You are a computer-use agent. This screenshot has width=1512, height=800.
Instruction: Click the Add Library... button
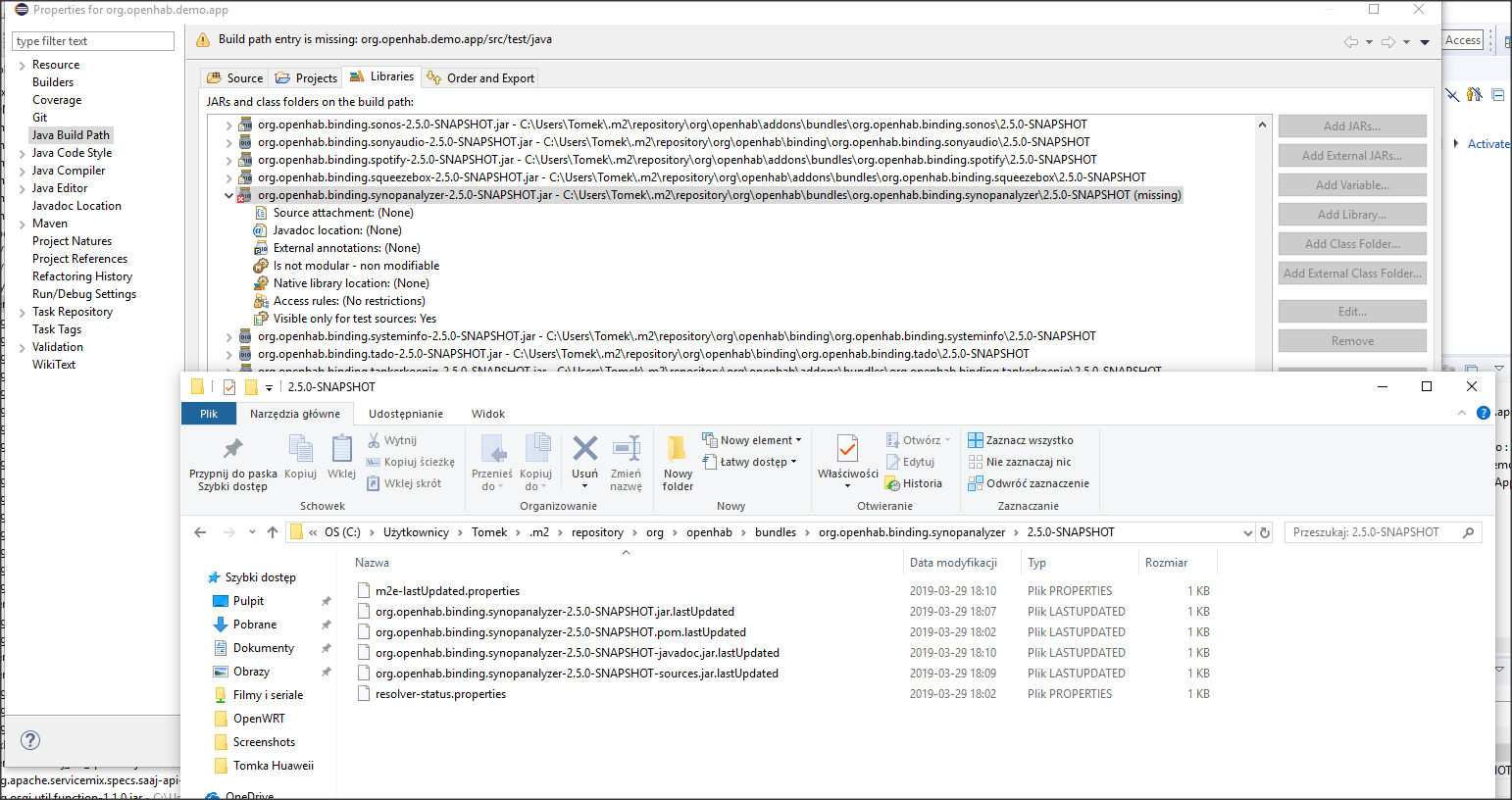point(1352,215)
